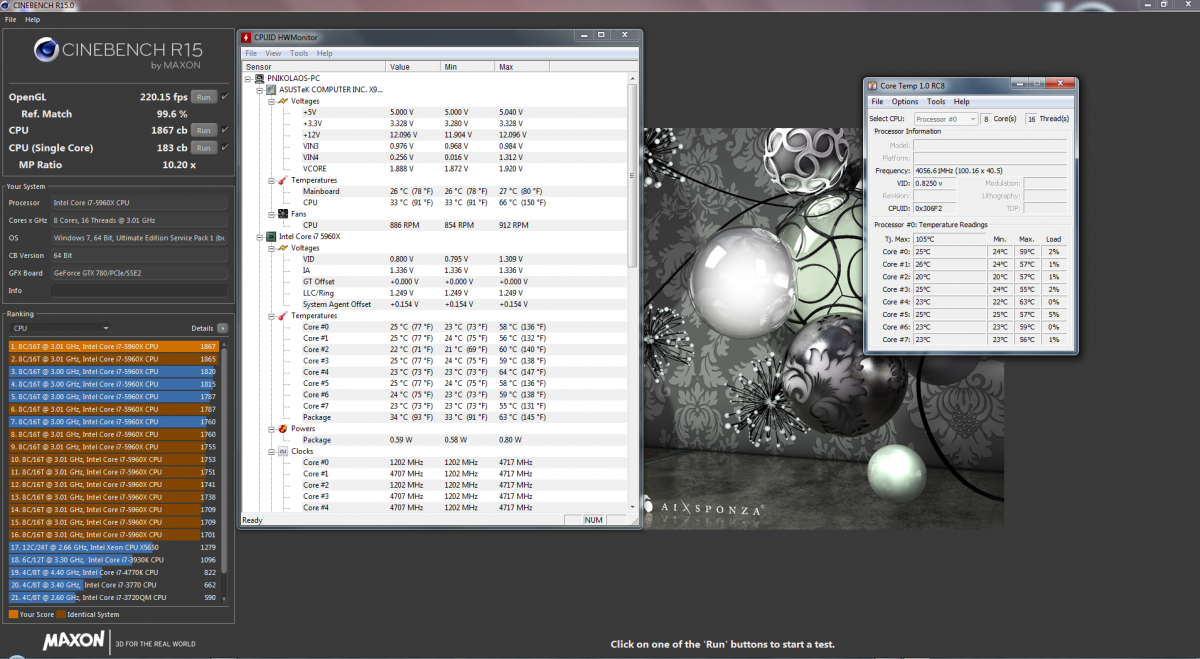
Task: Open the HWMonitor View menu
Action: pos(273,53)
